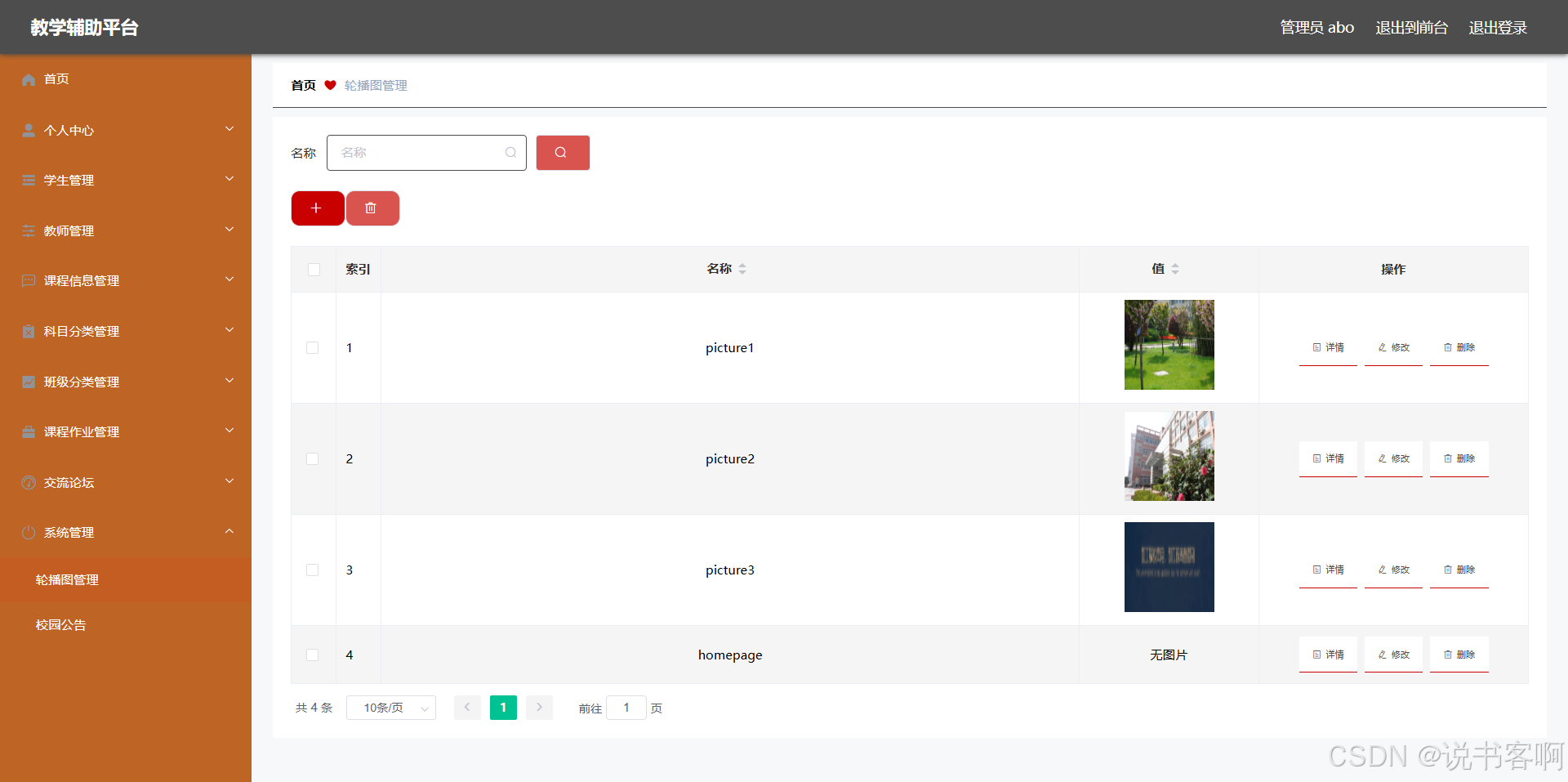This screenshot has height=782, width=1568.
Task: Sort by 值 column arrows
Action: 1175,269
